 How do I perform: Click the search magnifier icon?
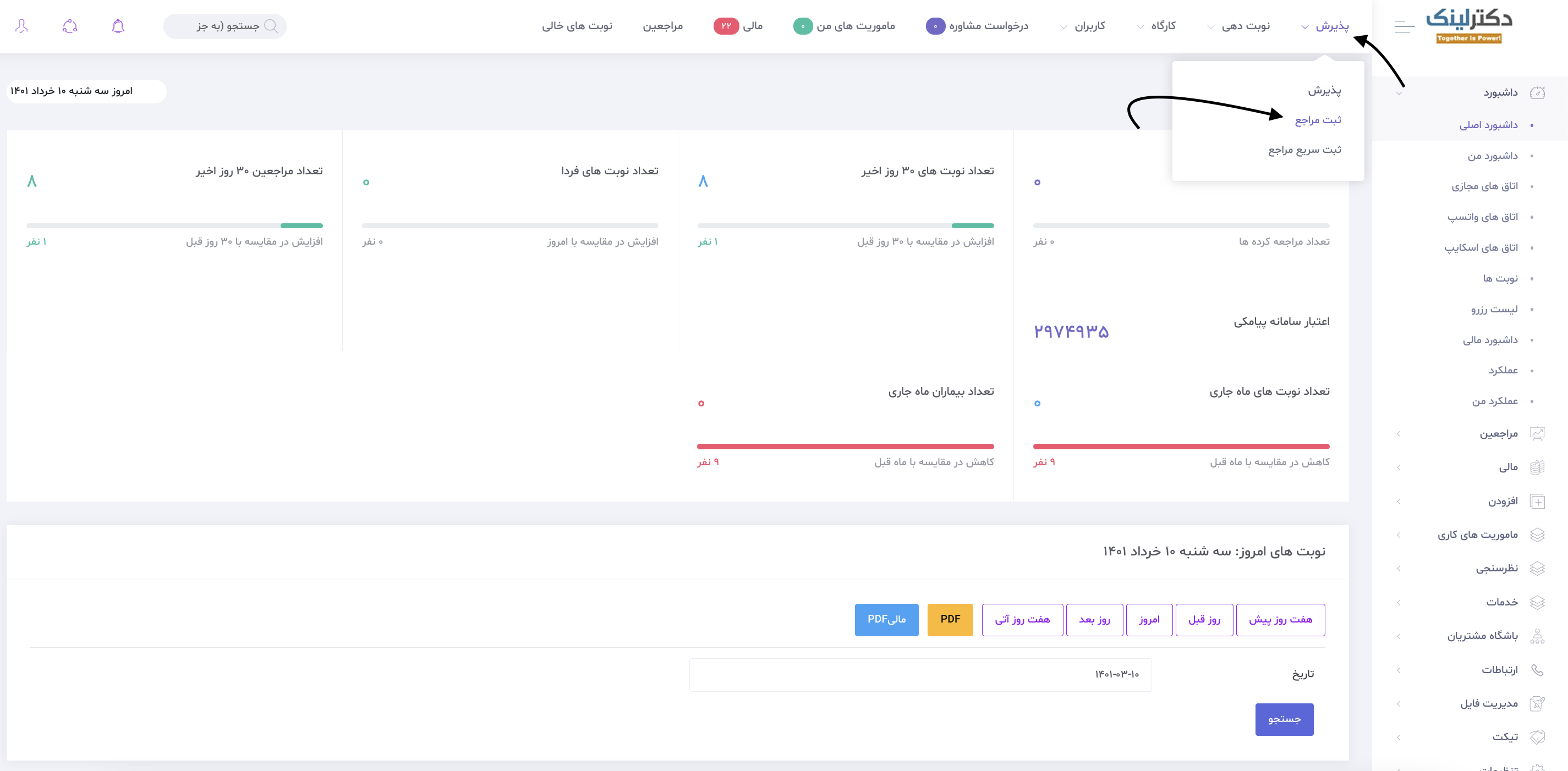tap(271, 26)
